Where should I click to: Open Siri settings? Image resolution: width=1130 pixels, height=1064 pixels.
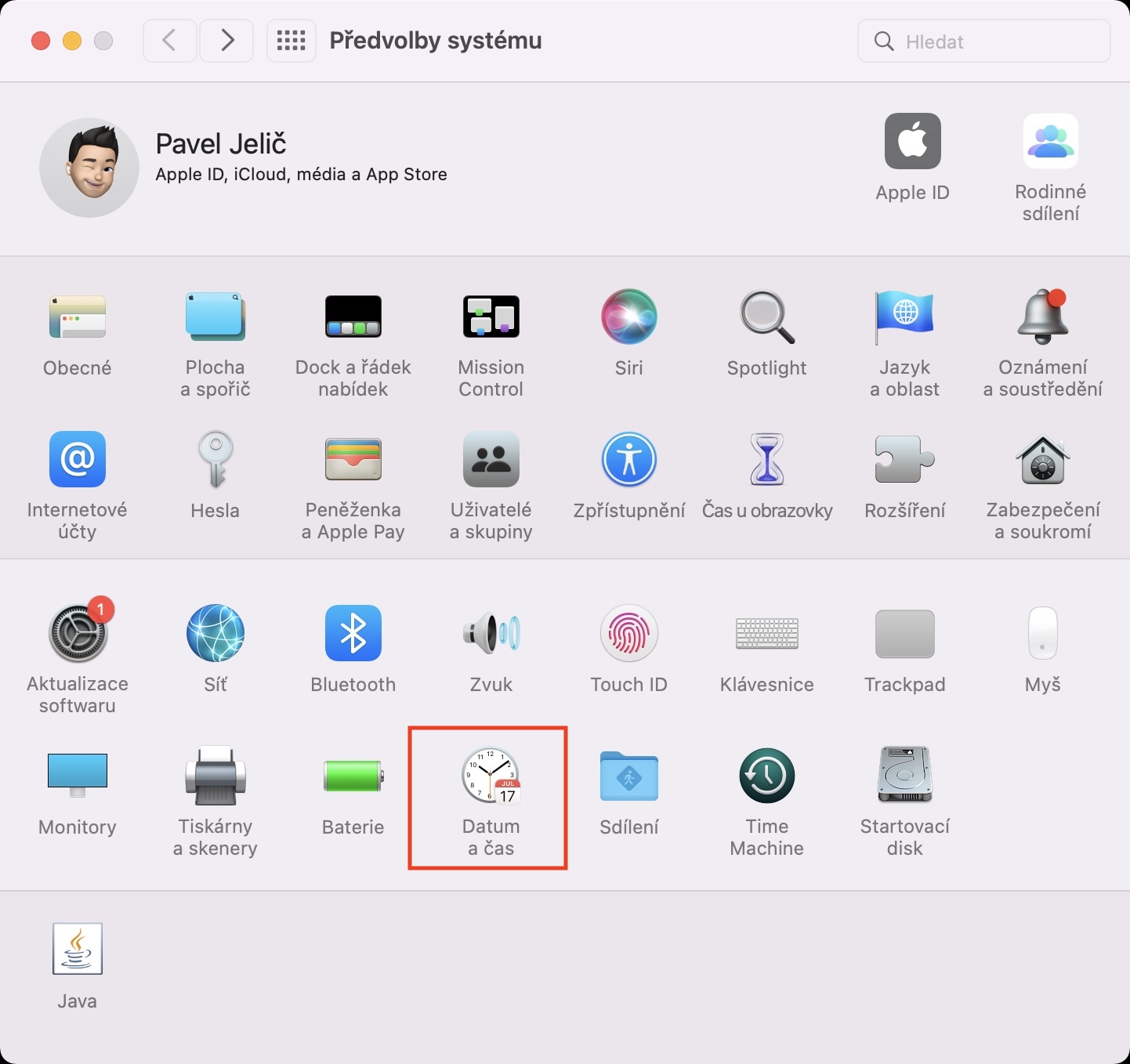(629, 317)
